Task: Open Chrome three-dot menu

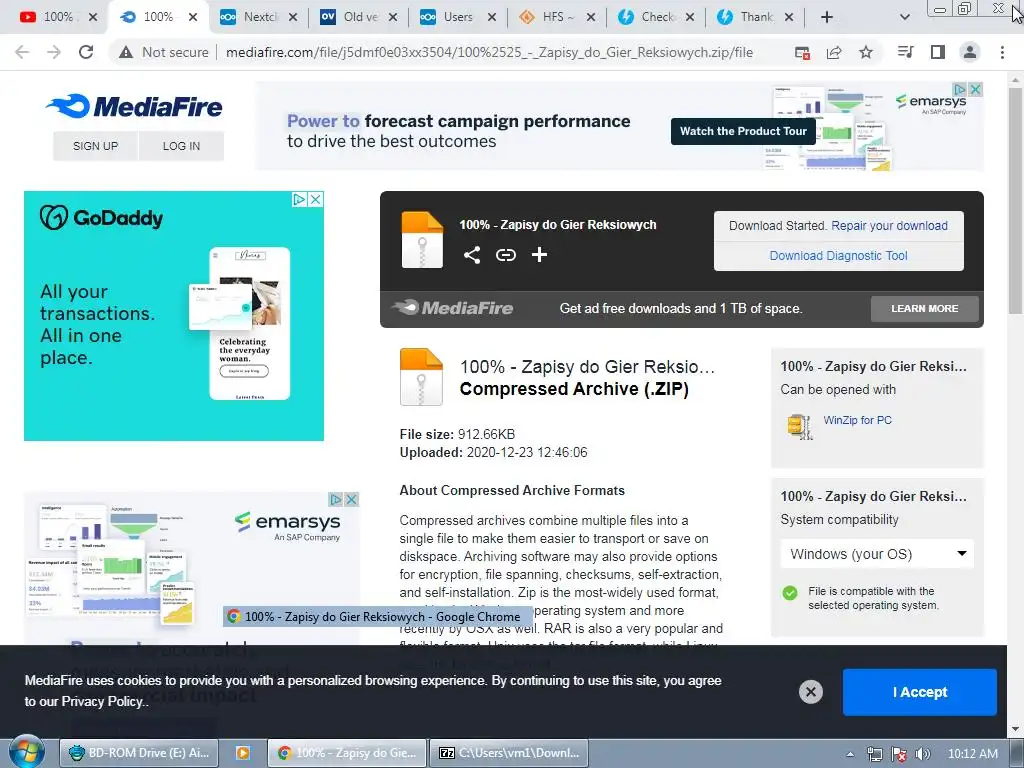Action: pos(1002,52)
